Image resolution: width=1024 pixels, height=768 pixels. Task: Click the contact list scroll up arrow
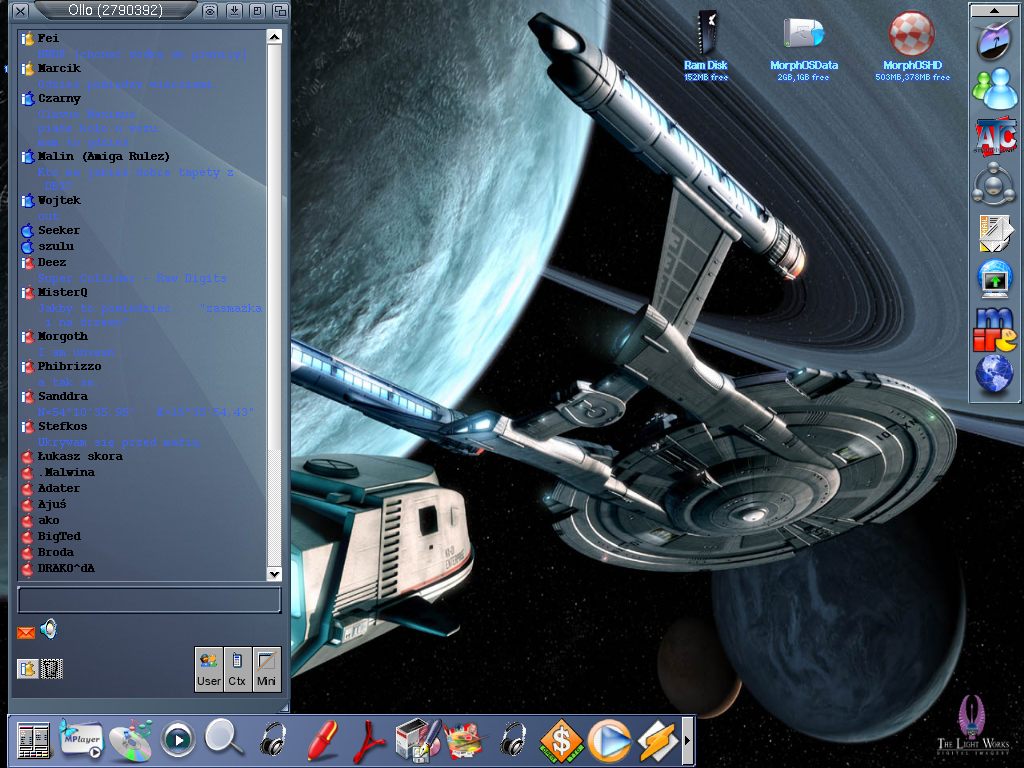(274, 37)
